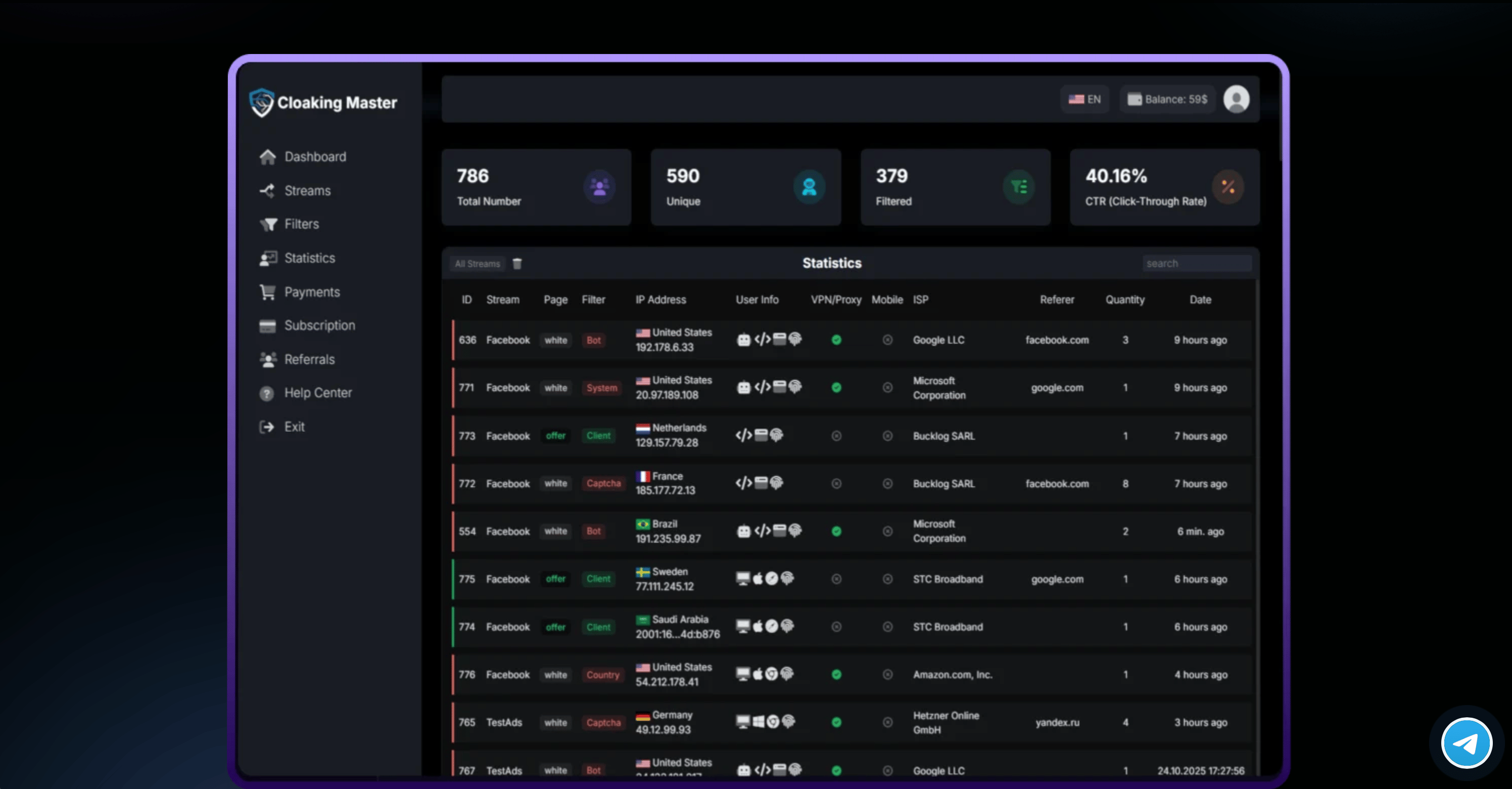The width and height of the screenshot is (1512, 789).
Task: Click IP address 129.157.79.28
Action: coord(667,443)
